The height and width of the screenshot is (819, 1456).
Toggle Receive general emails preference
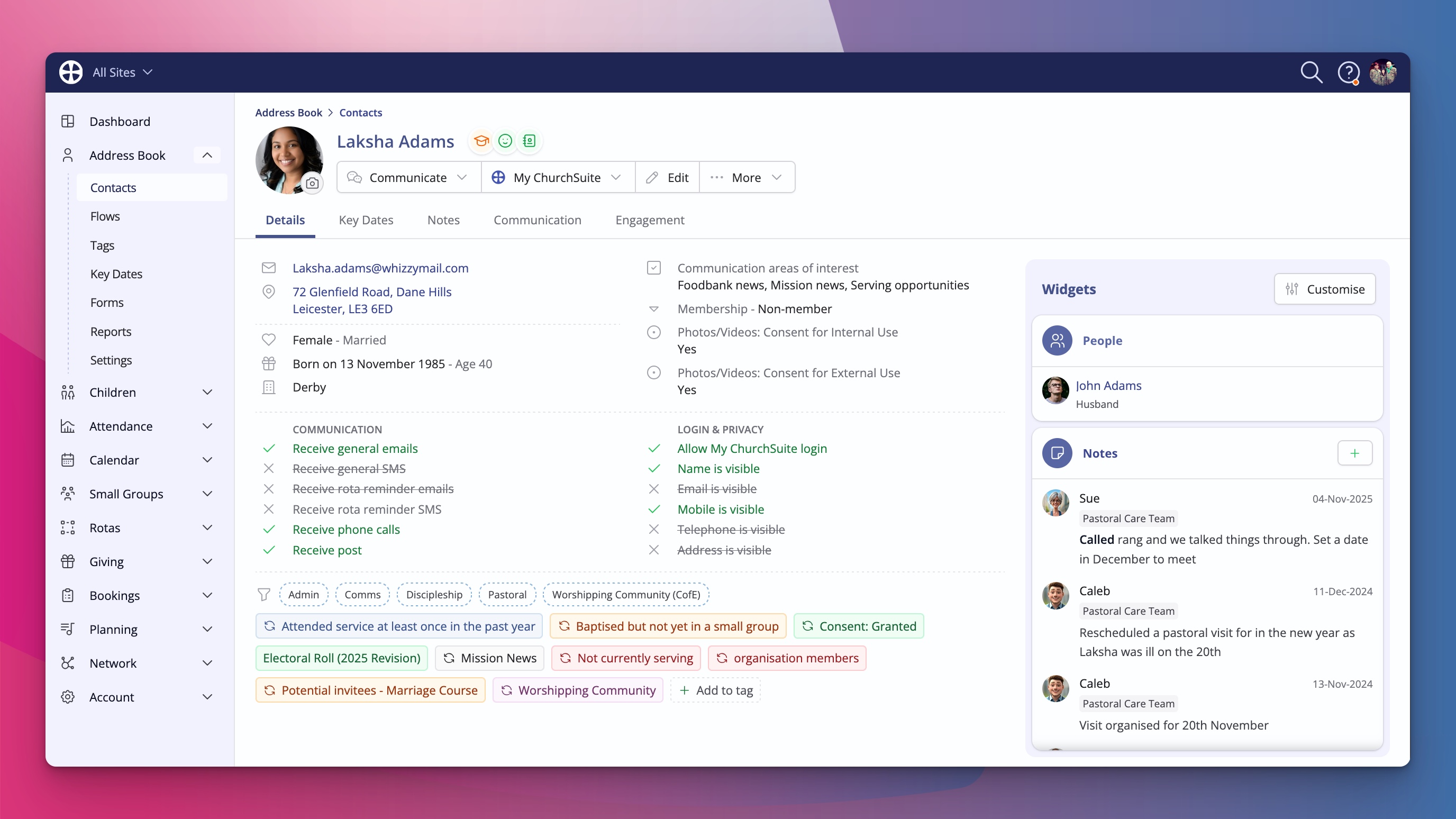(x=355, y=449)
